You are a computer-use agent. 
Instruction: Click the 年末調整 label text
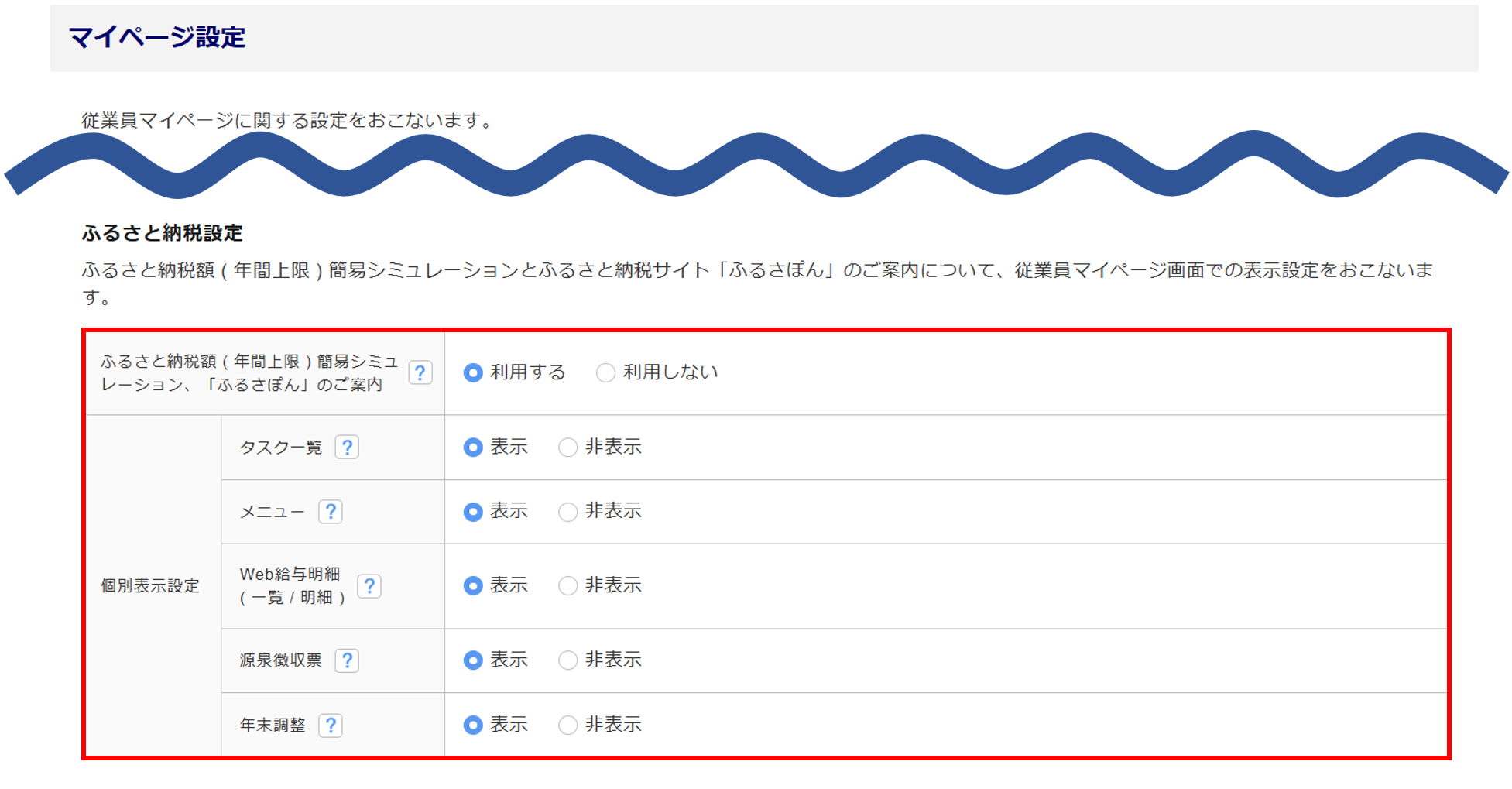coord(273,726)
